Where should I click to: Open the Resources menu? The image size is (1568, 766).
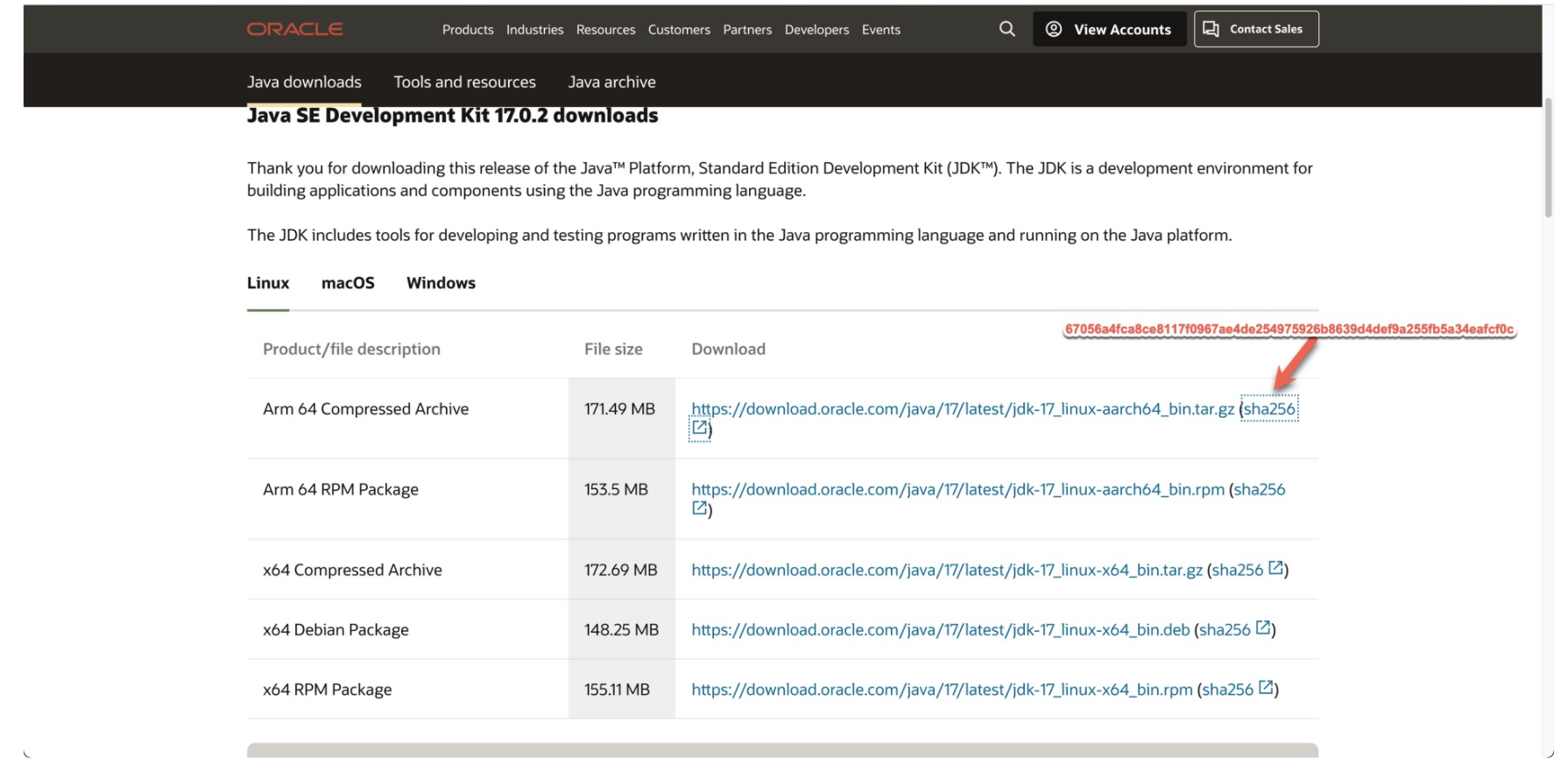(605, 30)
